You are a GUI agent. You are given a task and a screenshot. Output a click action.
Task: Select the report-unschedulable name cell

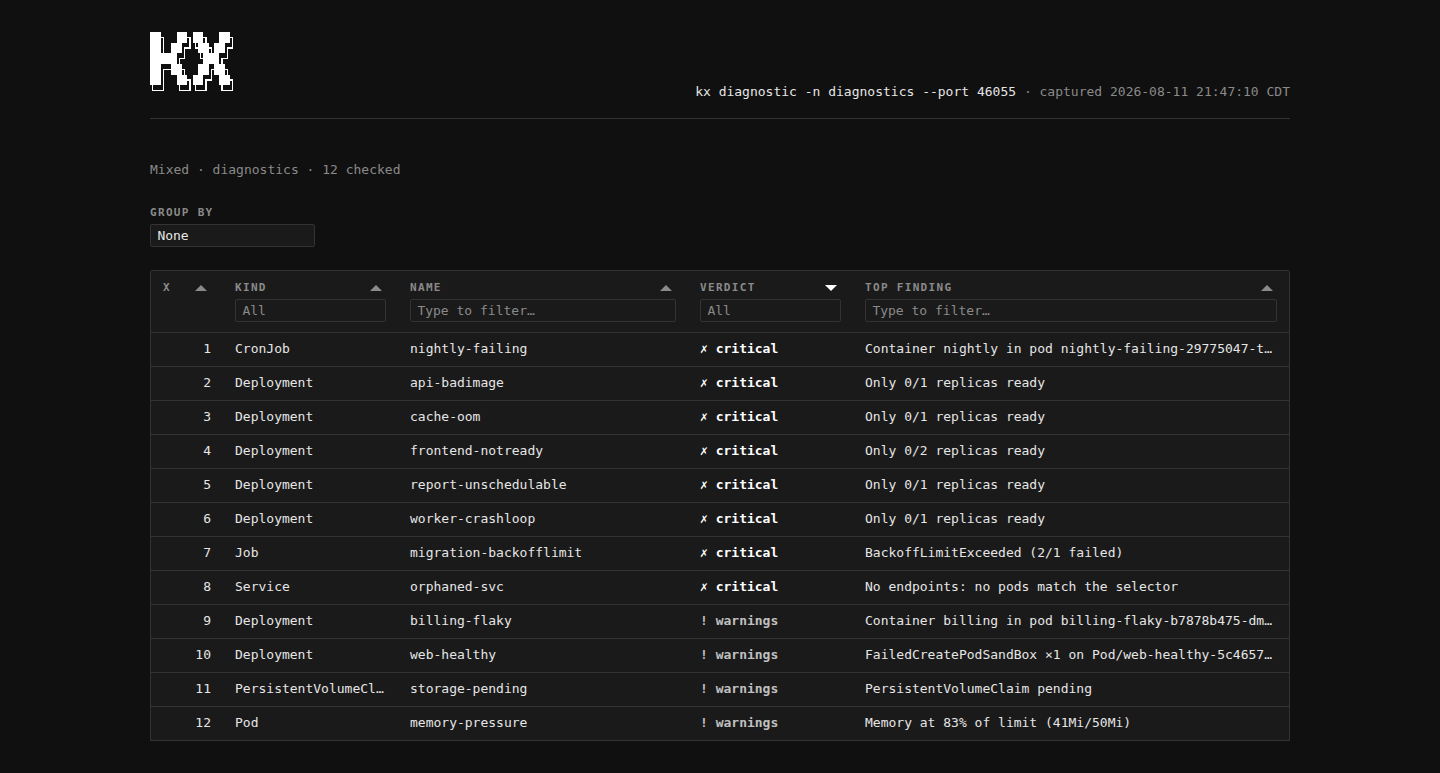point(488,485)
